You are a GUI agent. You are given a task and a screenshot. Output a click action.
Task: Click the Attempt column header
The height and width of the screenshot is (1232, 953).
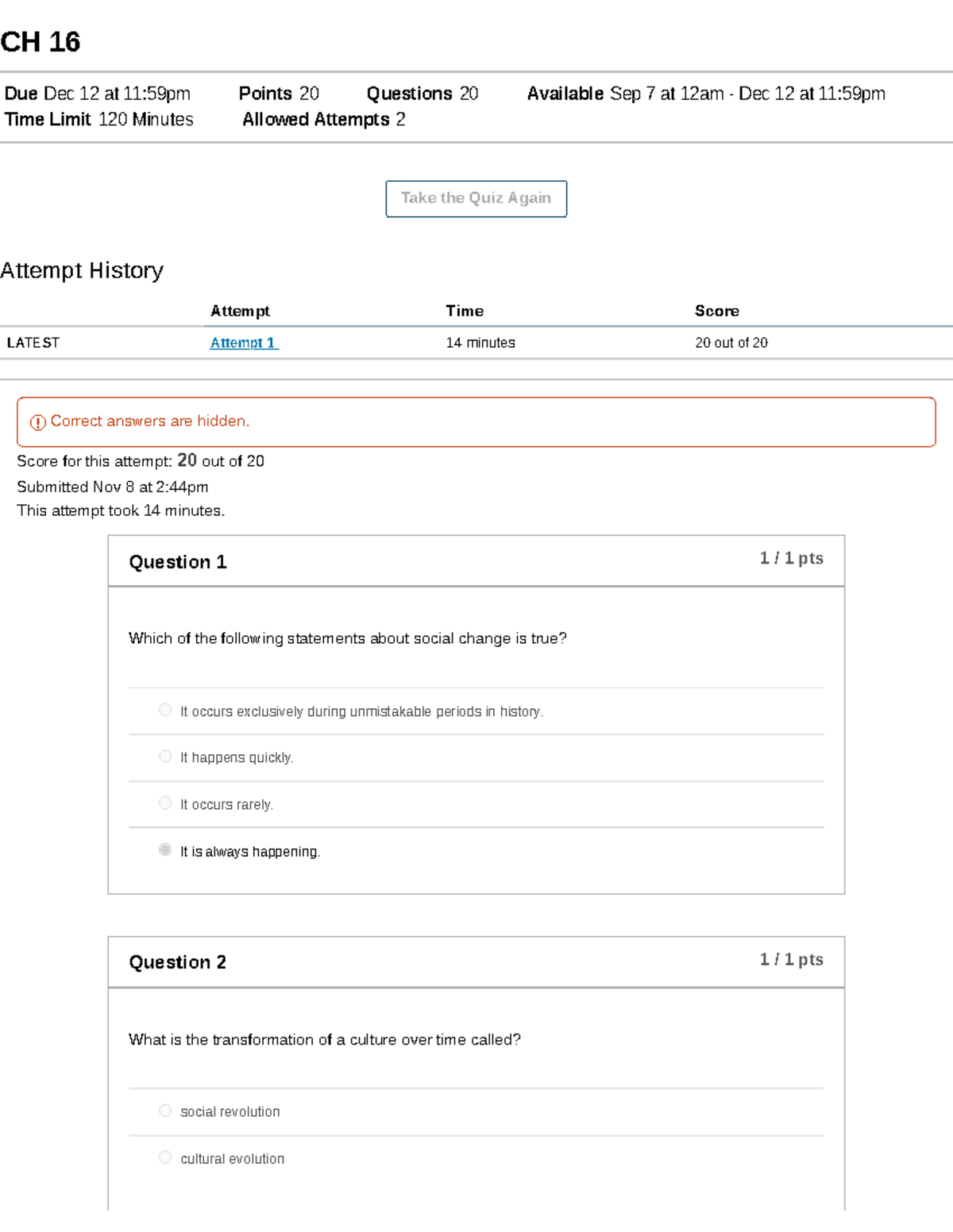240,311
